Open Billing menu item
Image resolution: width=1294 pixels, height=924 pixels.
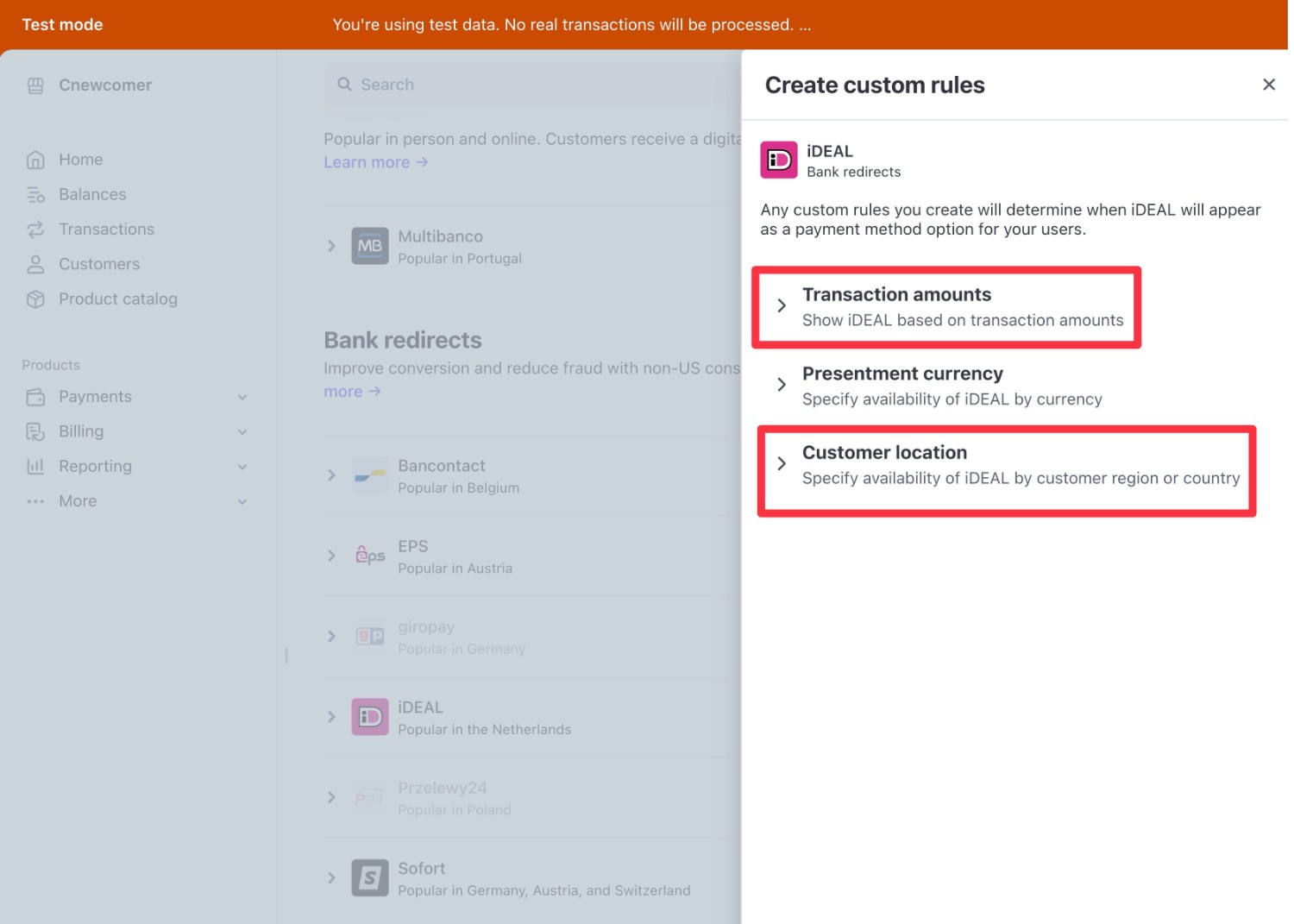click(81, 431)
